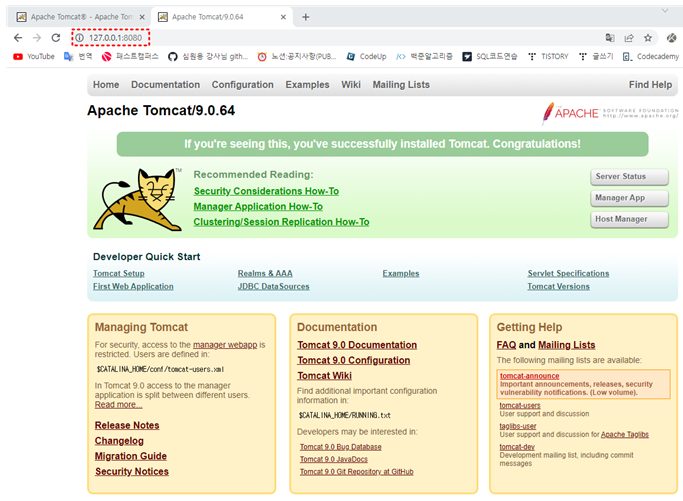Open the Tomcat Versions link
The height and width of the screenshot is (501, 683).
pyautogui.click(x=558, y=286)
